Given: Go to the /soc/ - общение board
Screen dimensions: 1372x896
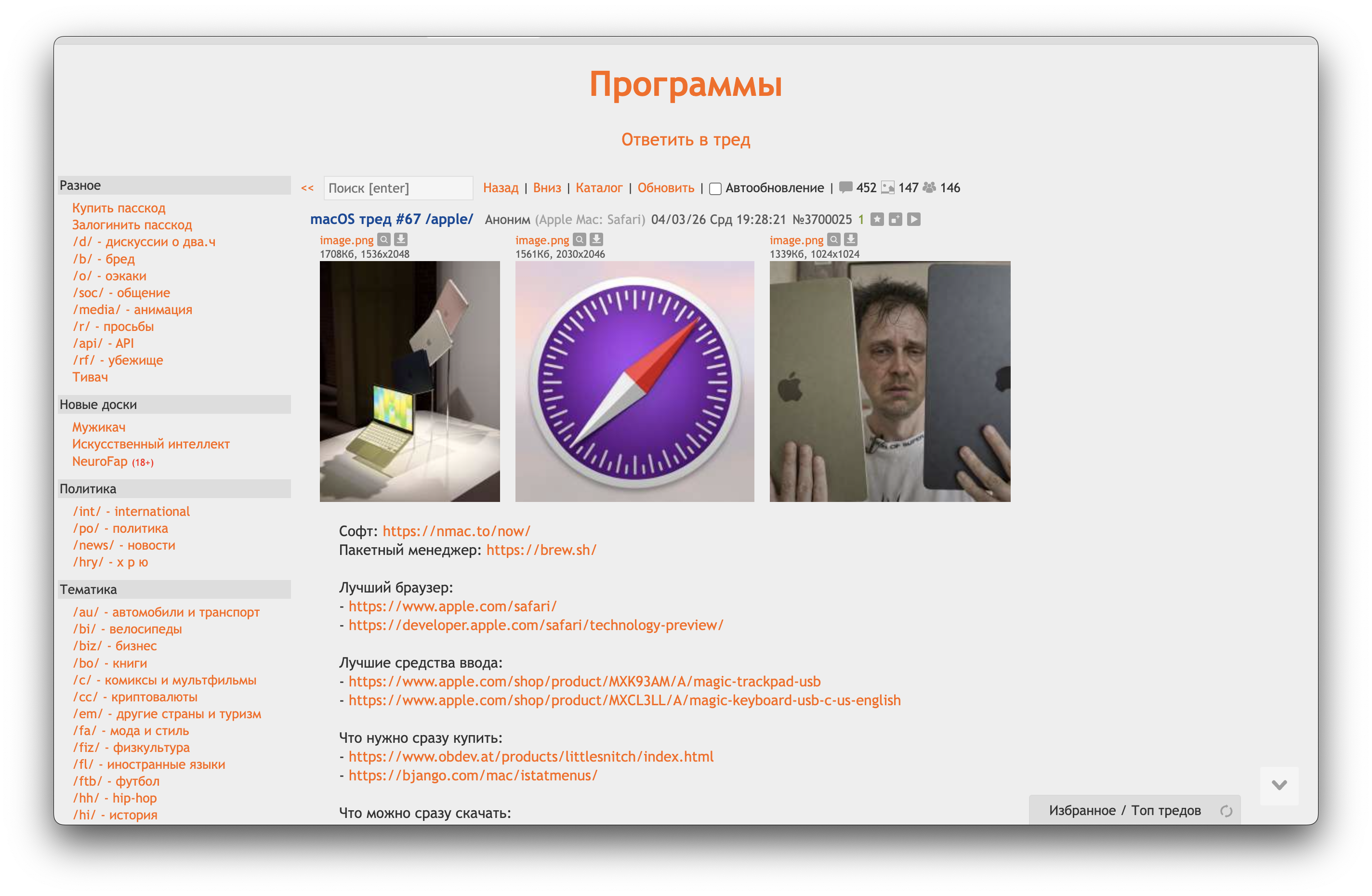Looking at the screenshot, I should 121,292.
